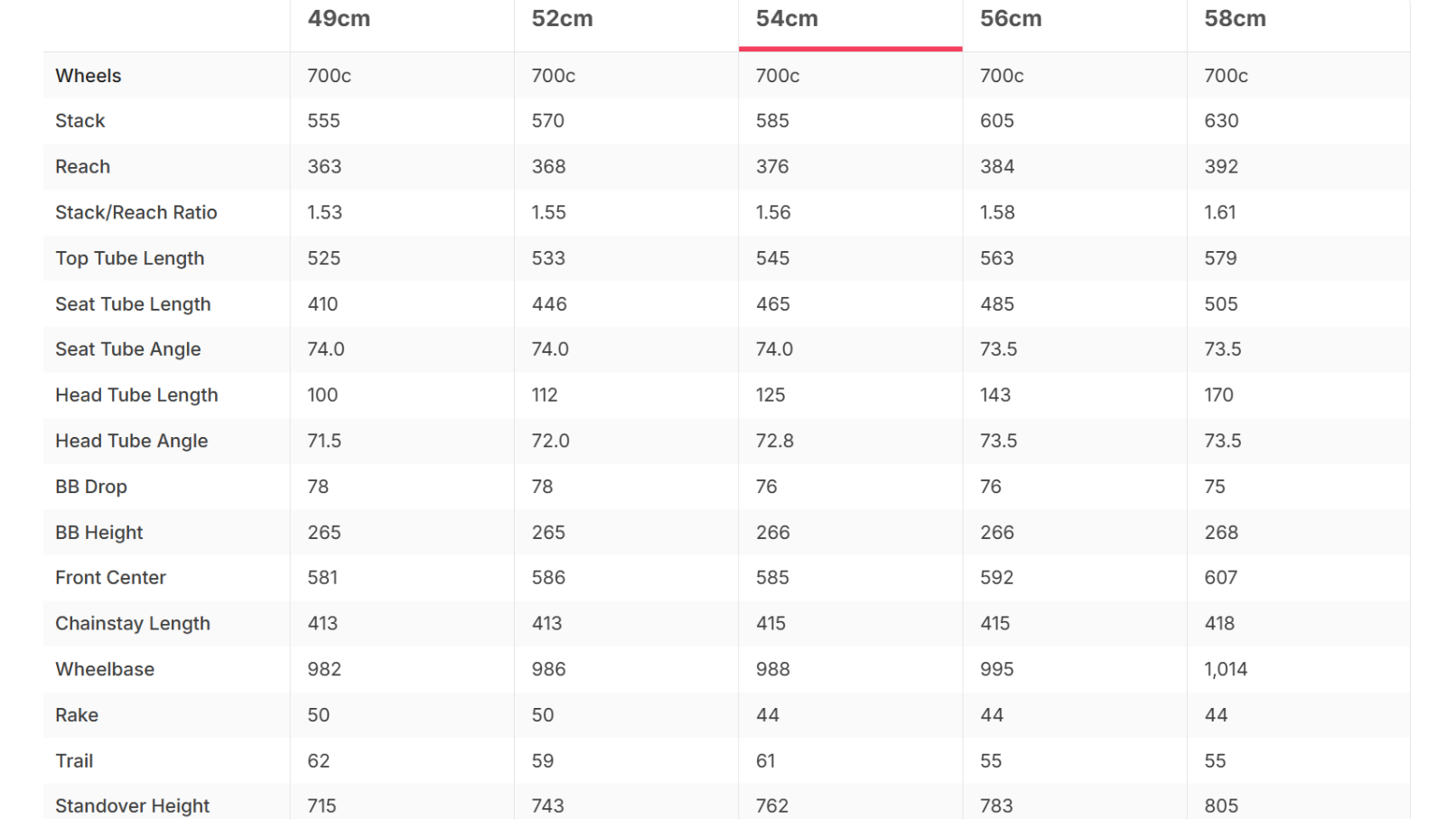Image resolution: width=1456 pixels, height=819 pixels.
Task: Click the Top Tube Length label
Action: 130,258
